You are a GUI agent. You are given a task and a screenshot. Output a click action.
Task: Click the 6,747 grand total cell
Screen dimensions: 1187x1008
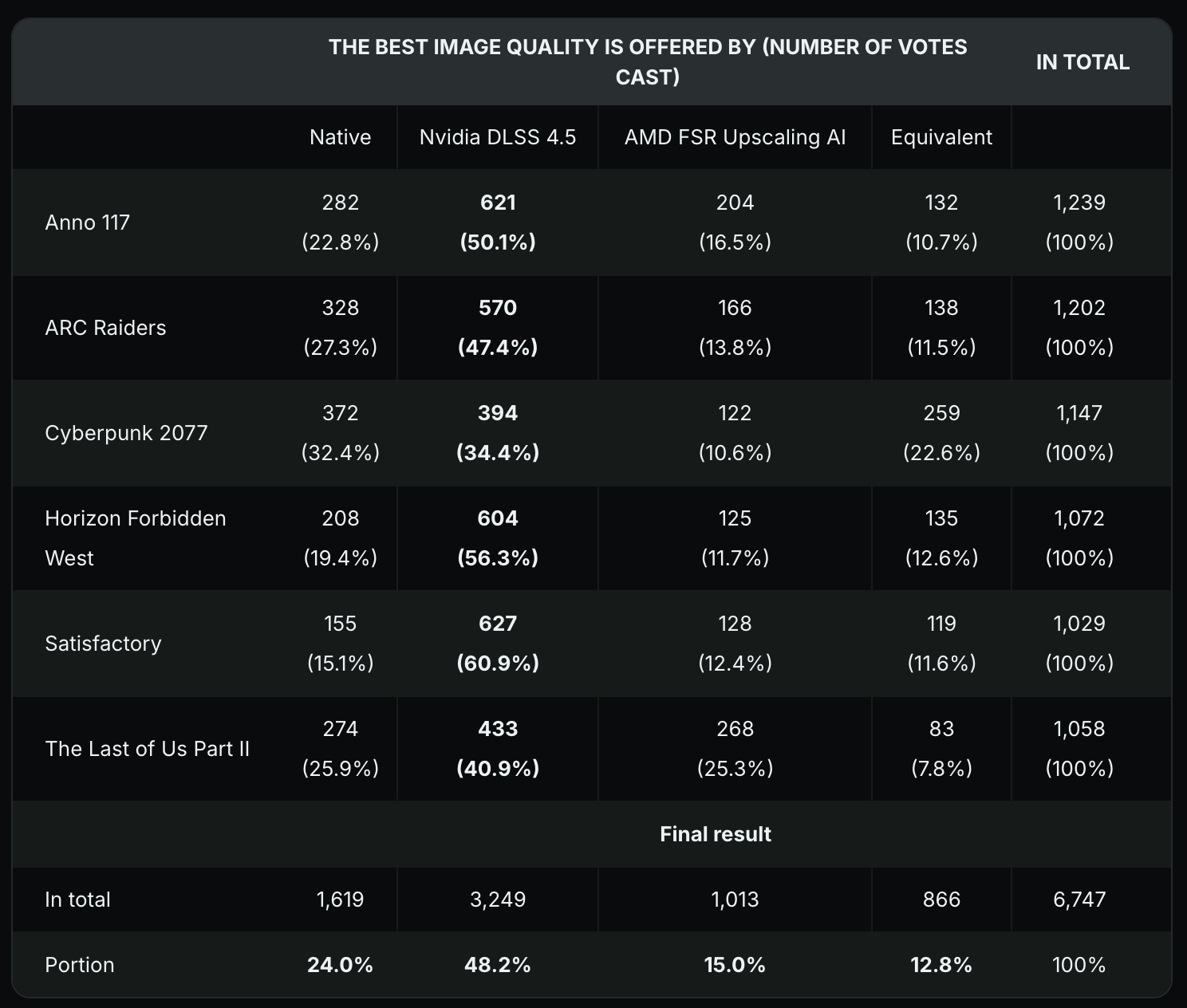tap(1079, 900)
